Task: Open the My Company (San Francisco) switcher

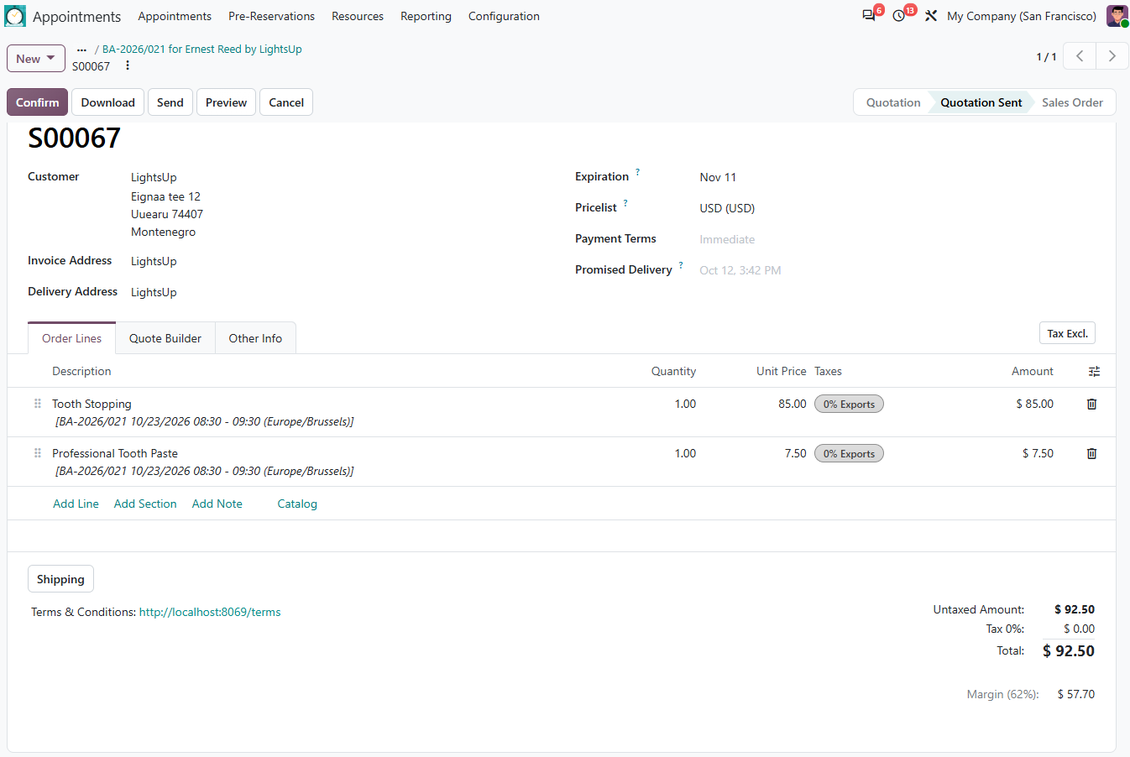Action: point(1022,16)
